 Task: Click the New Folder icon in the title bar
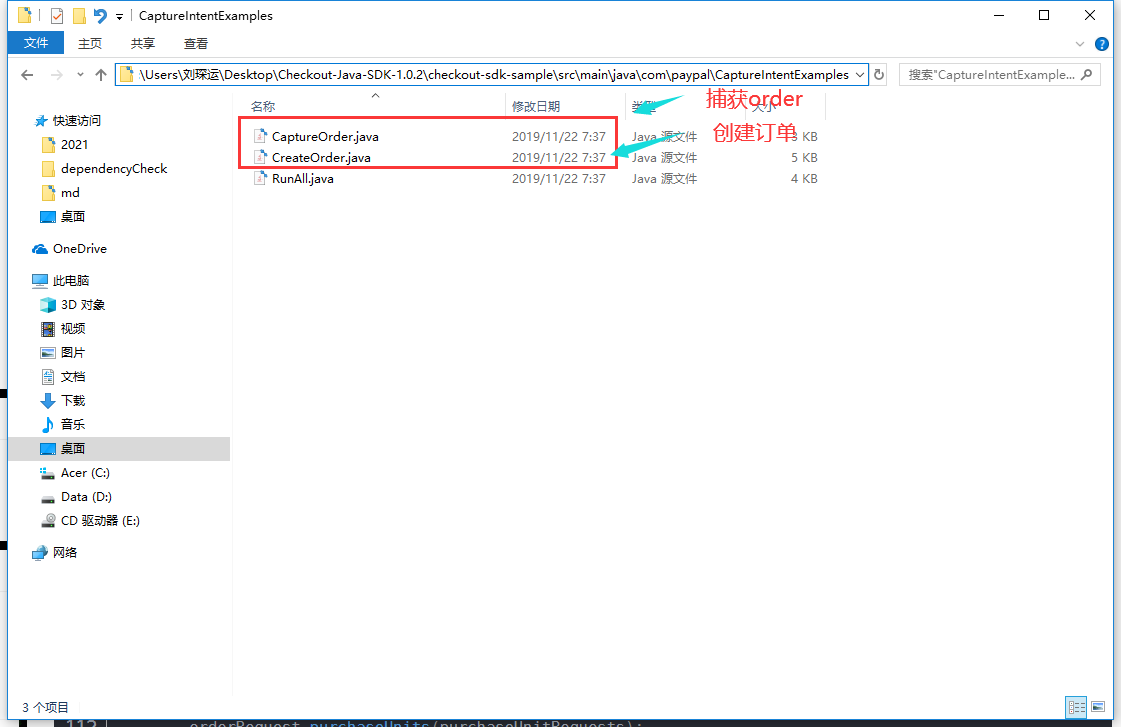[79, 16]
